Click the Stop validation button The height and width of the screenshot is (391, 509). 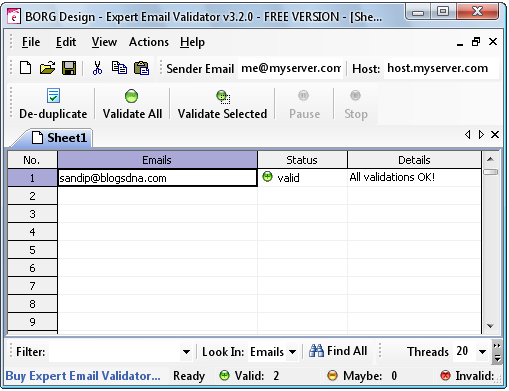[x=356, y=104]
